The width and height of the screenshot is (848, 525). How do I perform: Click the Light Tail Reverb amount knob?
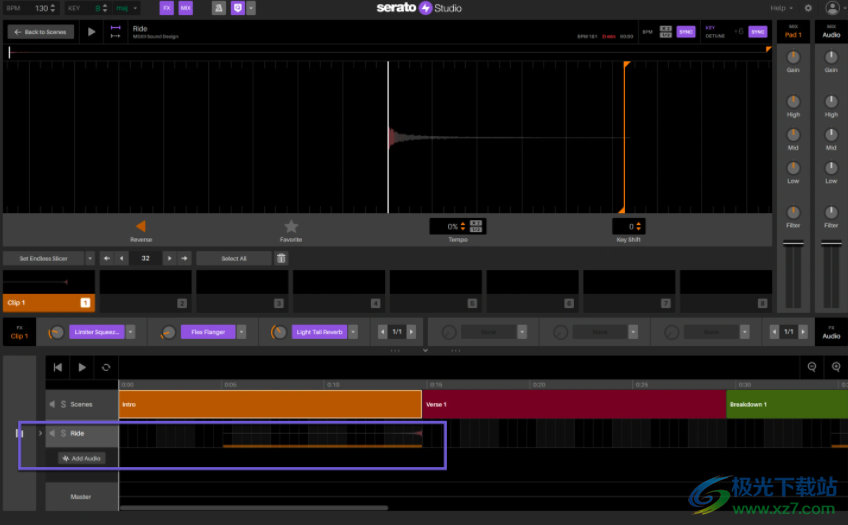pos(279,332)
